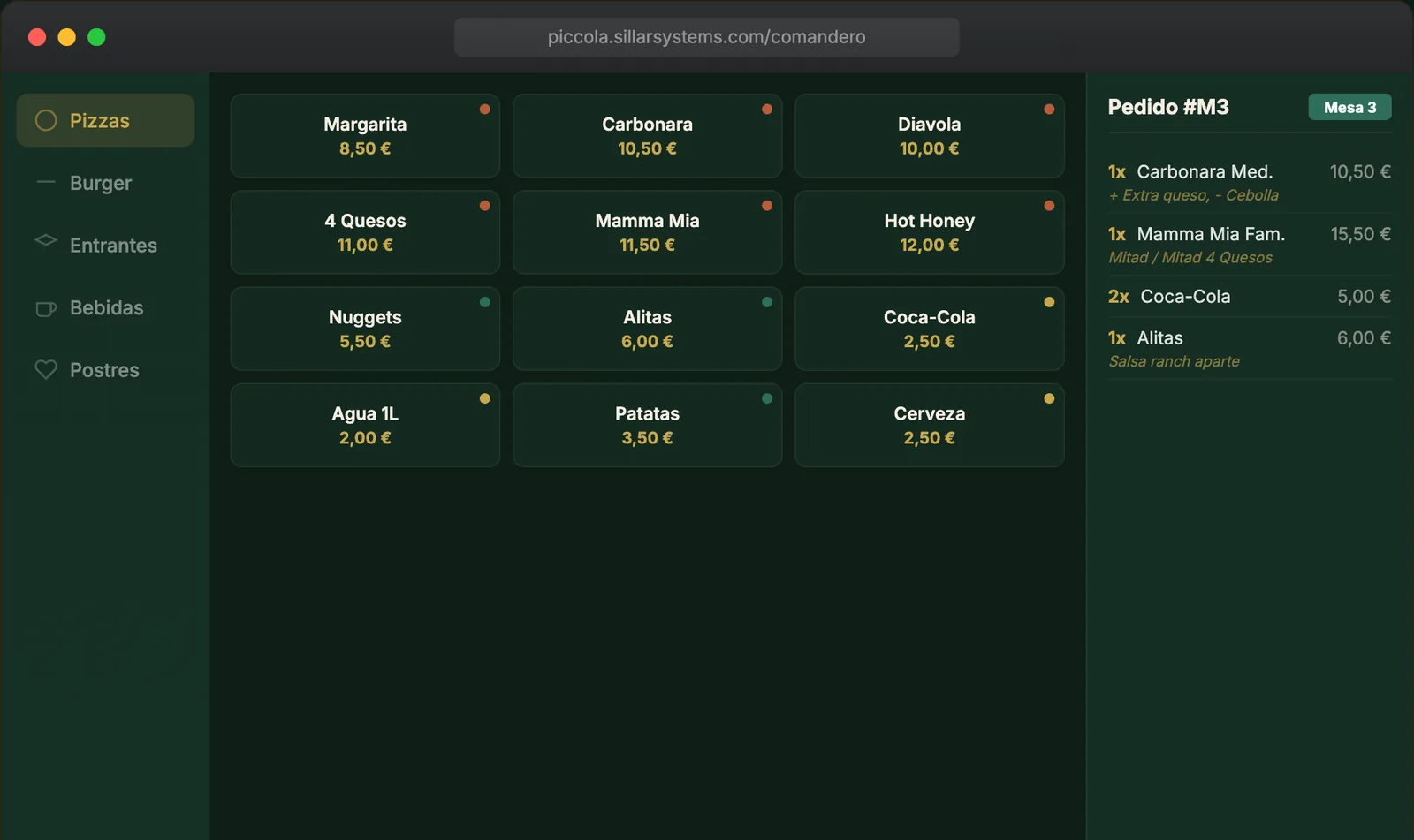Go to the Postres category label

104,370
